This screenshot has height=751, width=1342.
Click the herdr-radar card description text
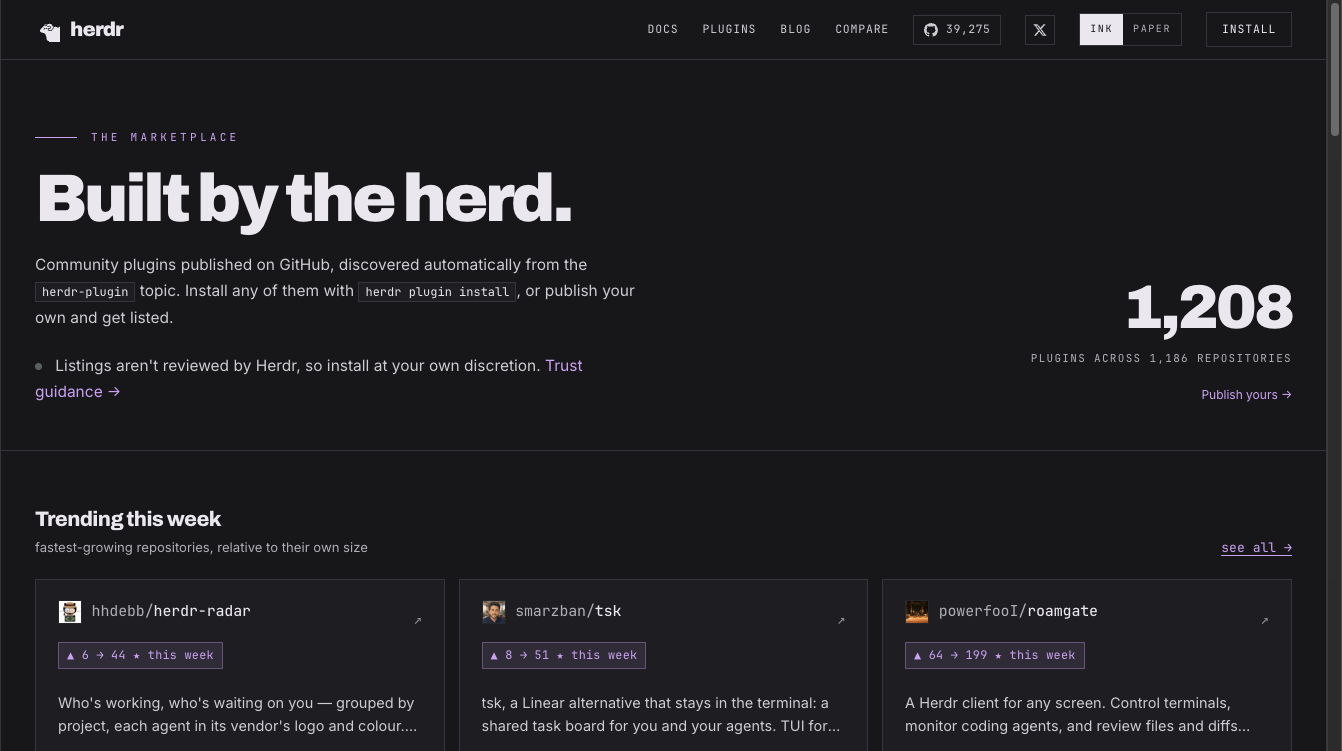point(238,715)
